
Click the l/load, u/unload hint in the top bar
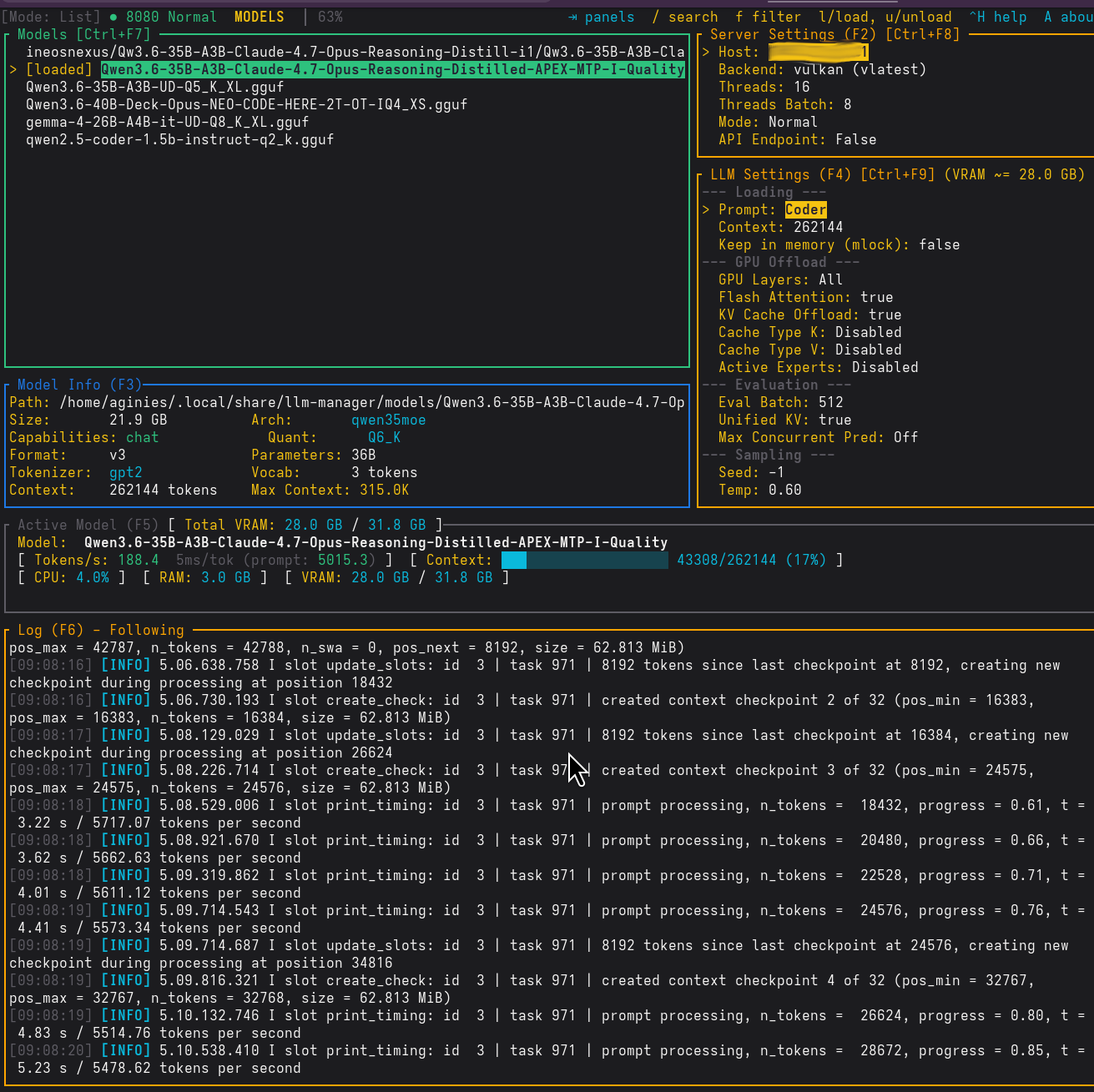(x=885, y=17)
